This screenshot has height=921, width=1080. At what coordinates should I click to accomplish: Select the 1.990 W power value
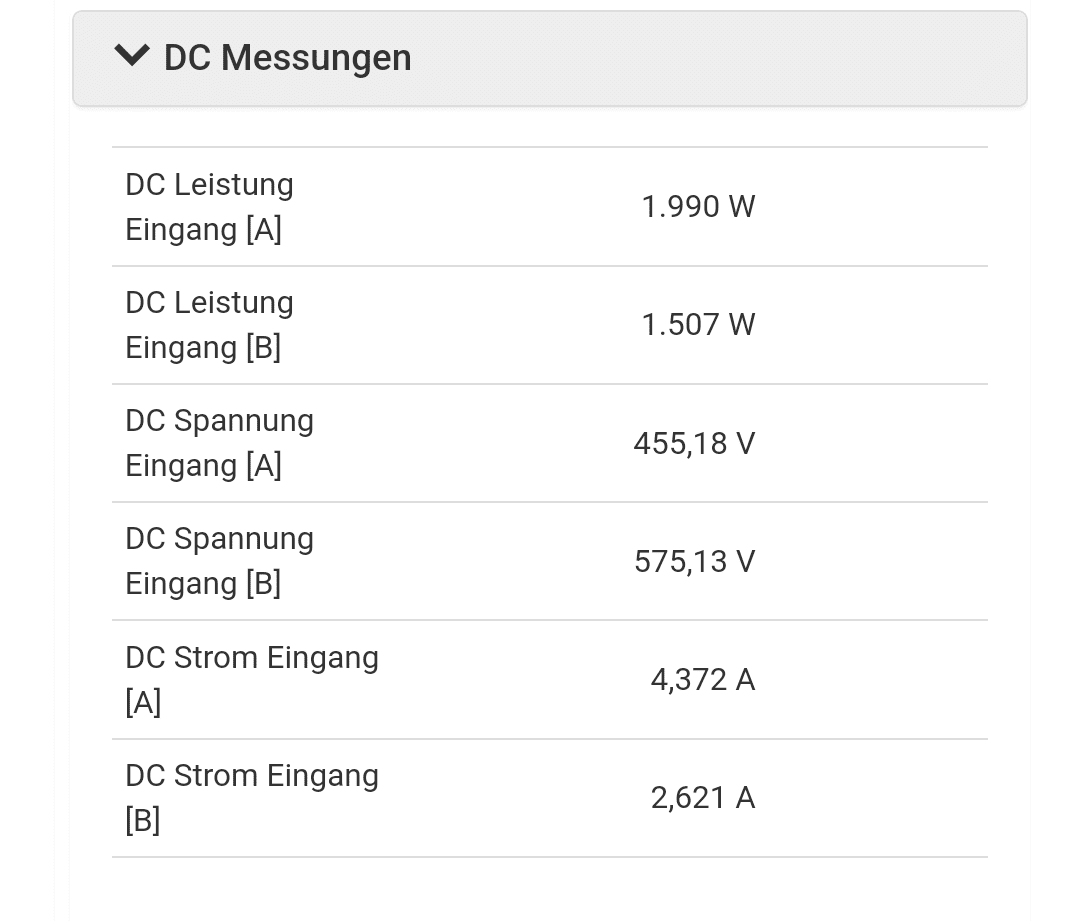[698, 207]
